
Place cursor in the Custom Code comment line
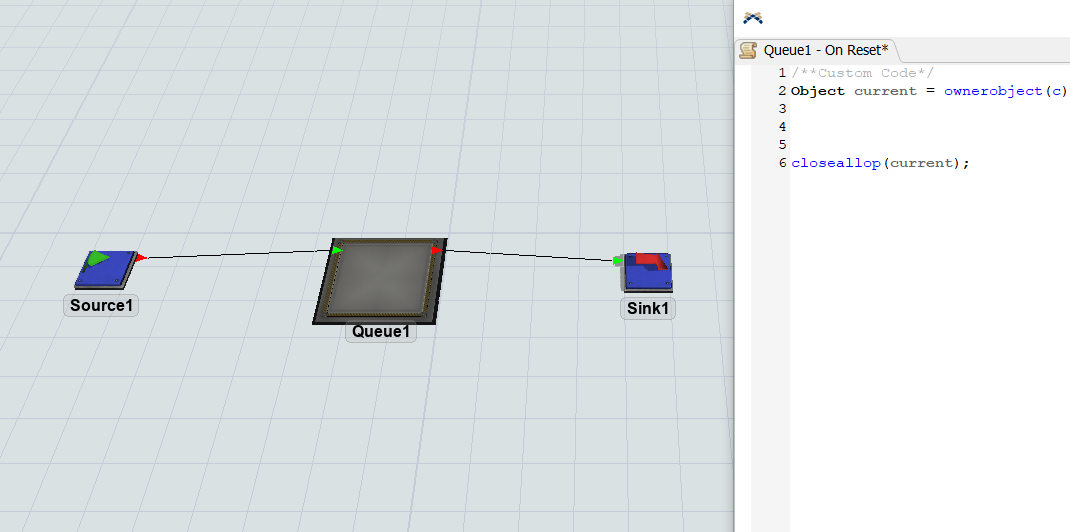coord(862,73)
